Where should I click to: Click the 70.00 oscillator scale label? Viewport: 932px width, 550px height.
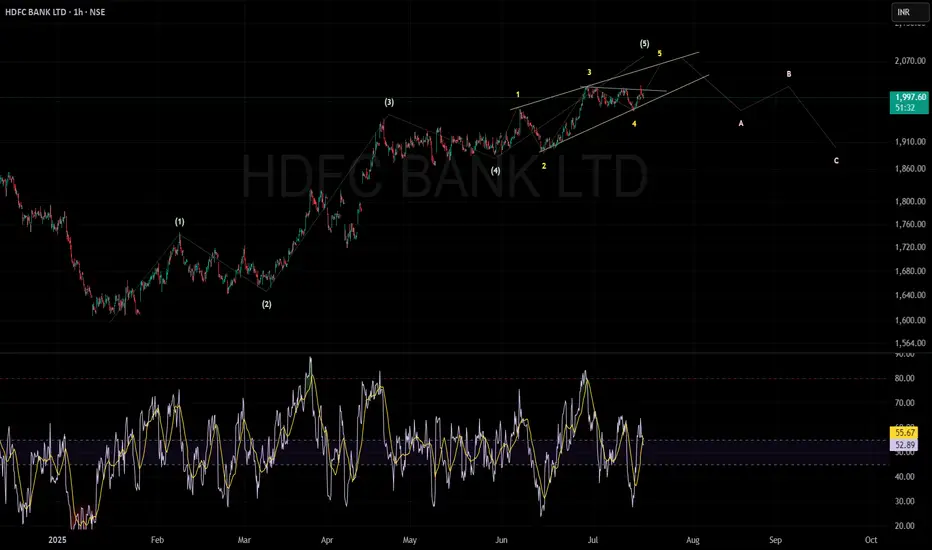click(904, 403)
